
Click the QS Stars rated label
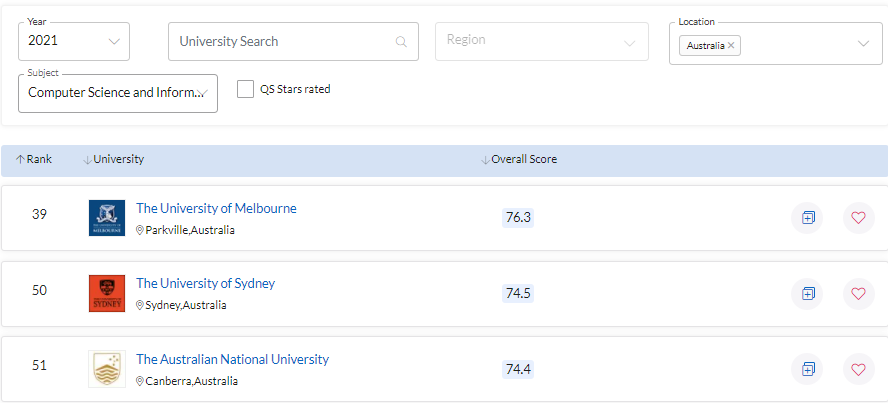[x=295, y=89]
